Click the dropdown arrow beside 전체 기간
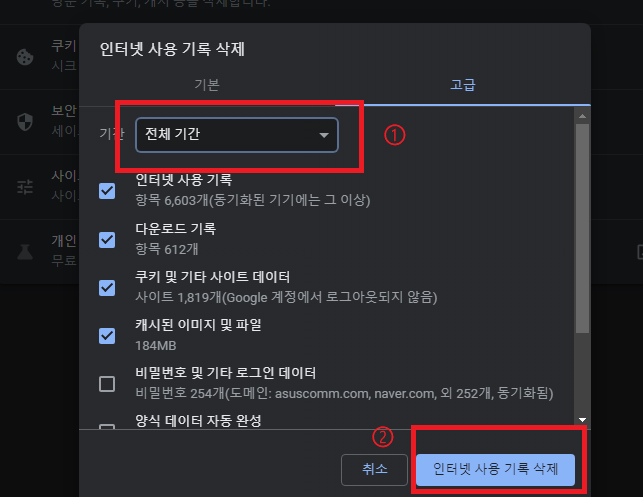The width and height of the screenshot is (643, 497). [x=324, y=135]
